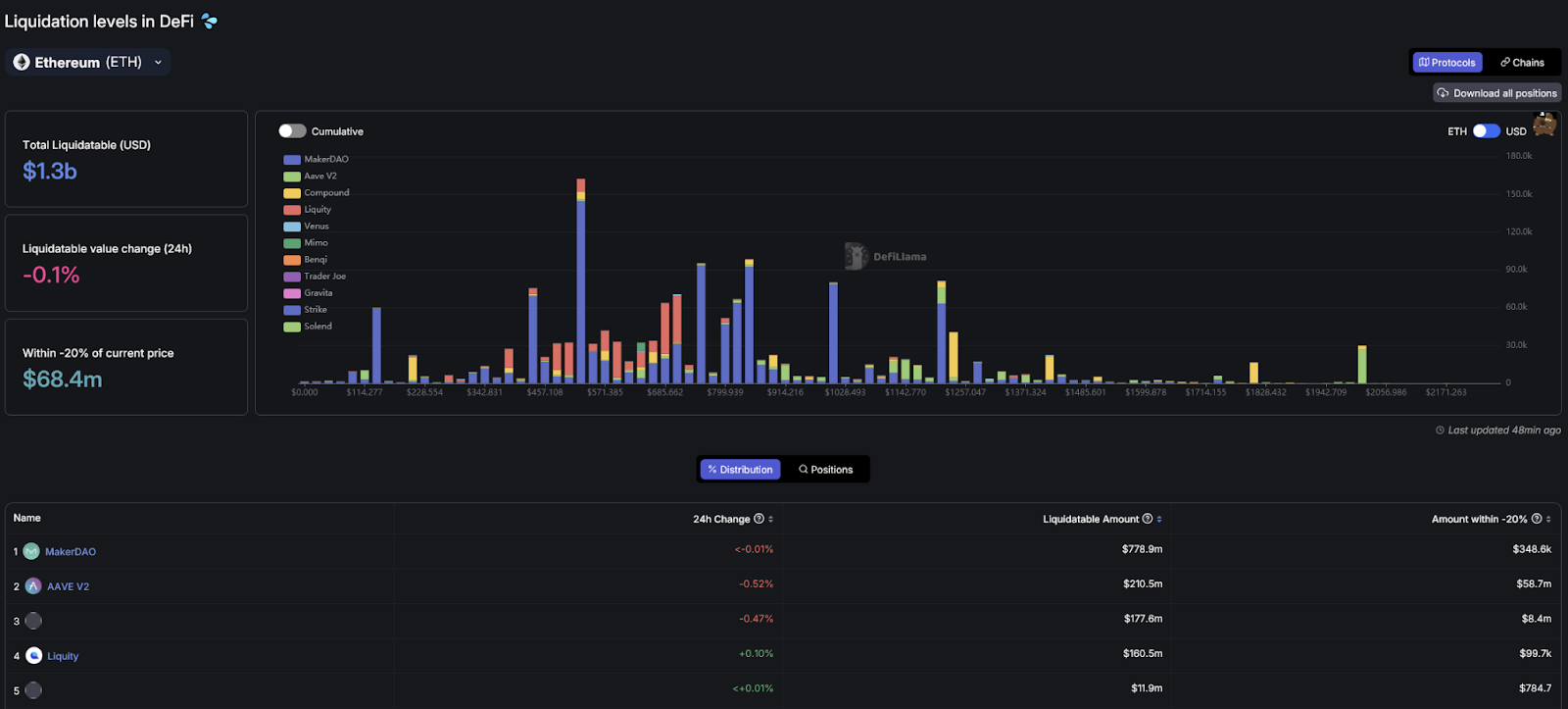Click the green bar near $2056.986
Viewport: 1568px width, 709px height.
1362,364
